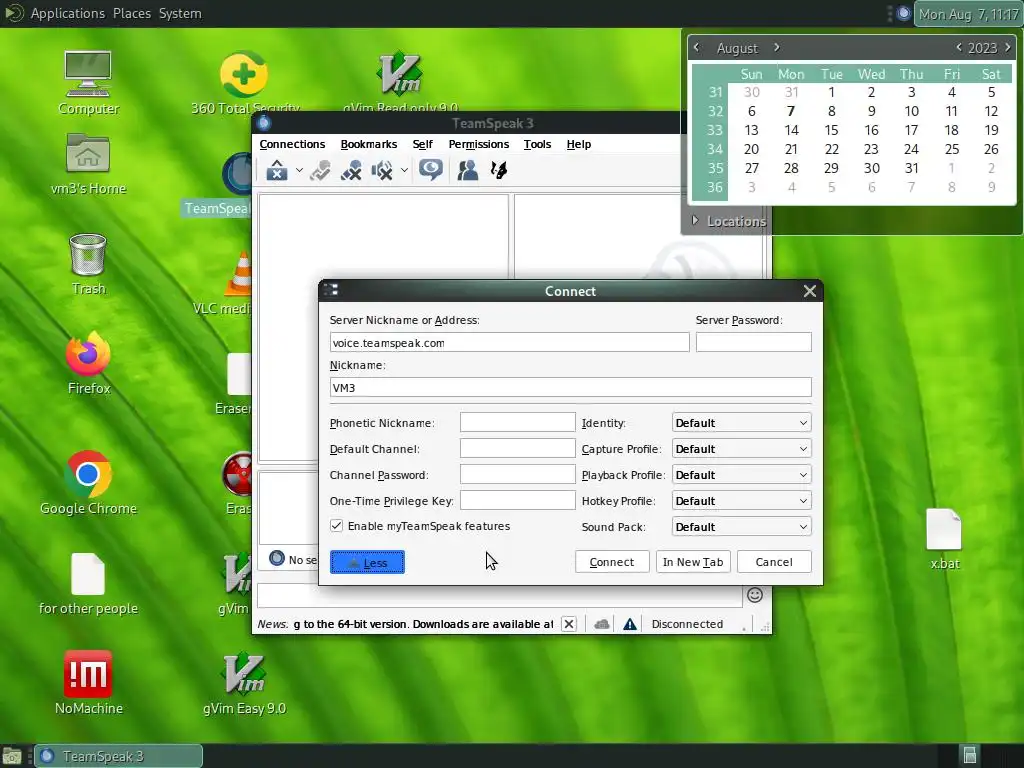Click the One-Time Privilege Key field
Viewport: 1024px width, 768px height.
click(517, 501)
